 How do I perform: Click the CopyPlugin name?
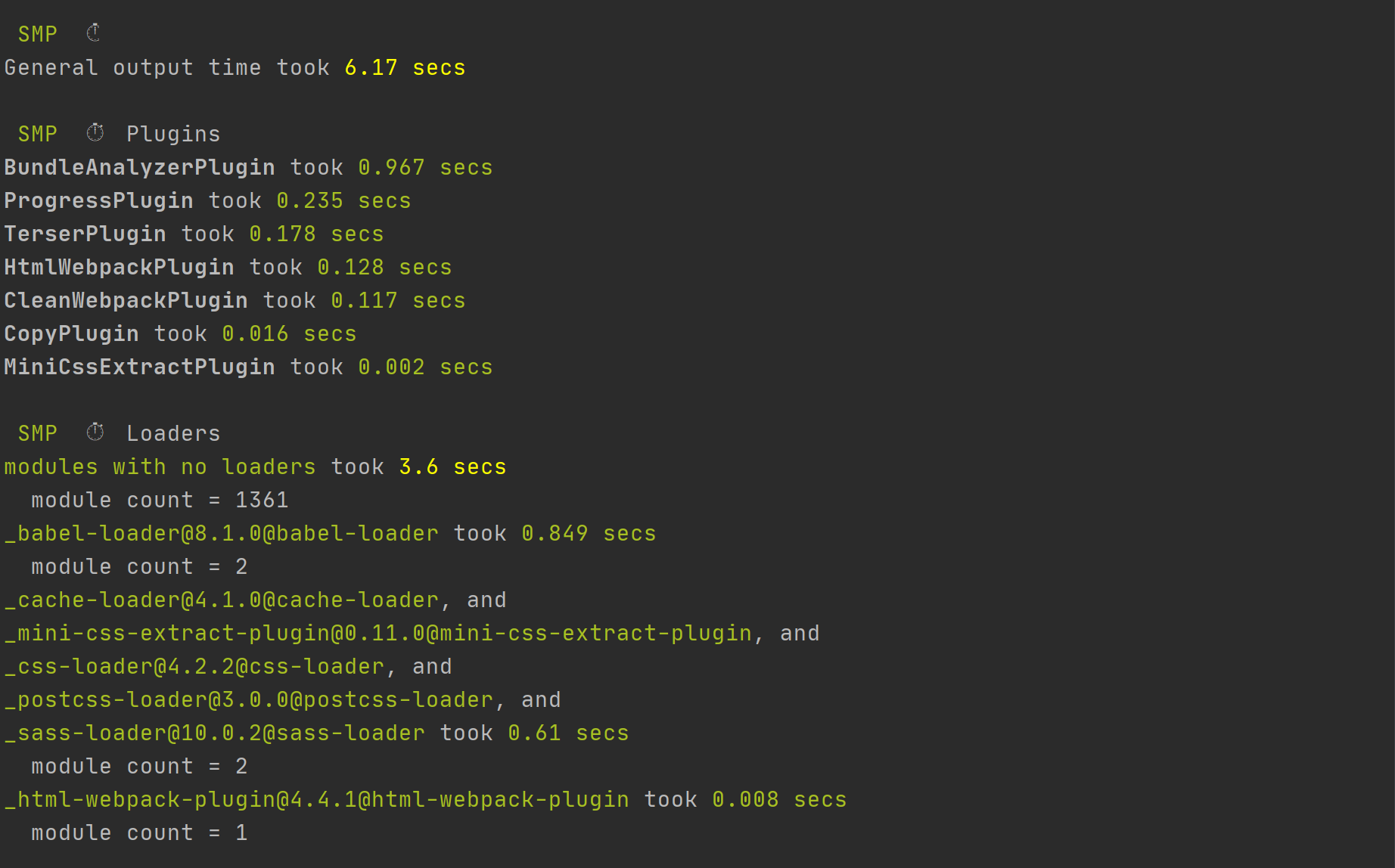tap(72, 333)
